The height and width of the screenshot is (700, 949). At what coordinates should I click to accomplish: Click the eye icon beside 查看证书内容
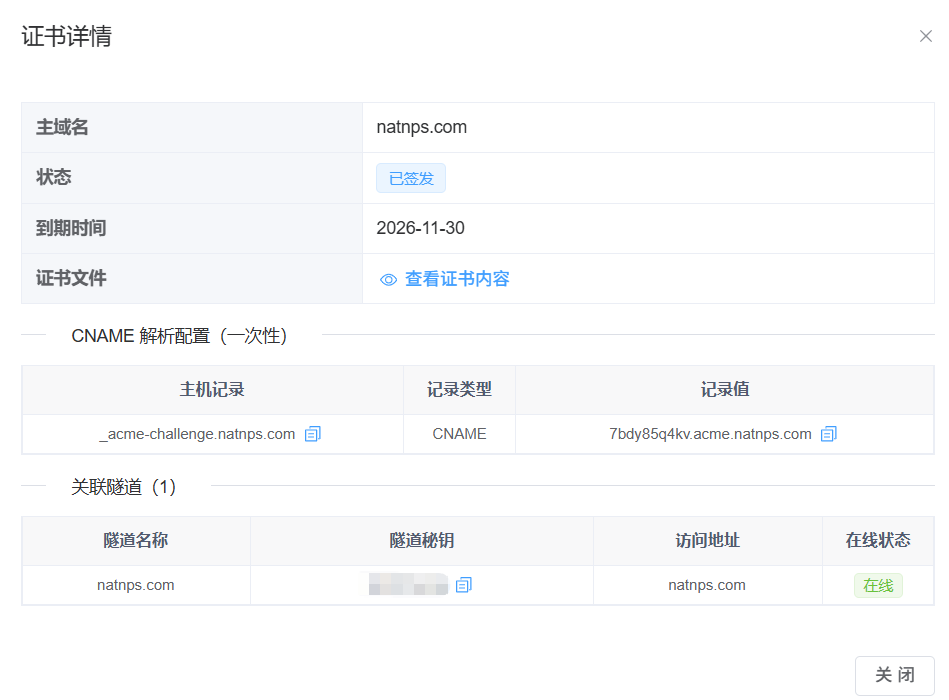tap(388, 280)
